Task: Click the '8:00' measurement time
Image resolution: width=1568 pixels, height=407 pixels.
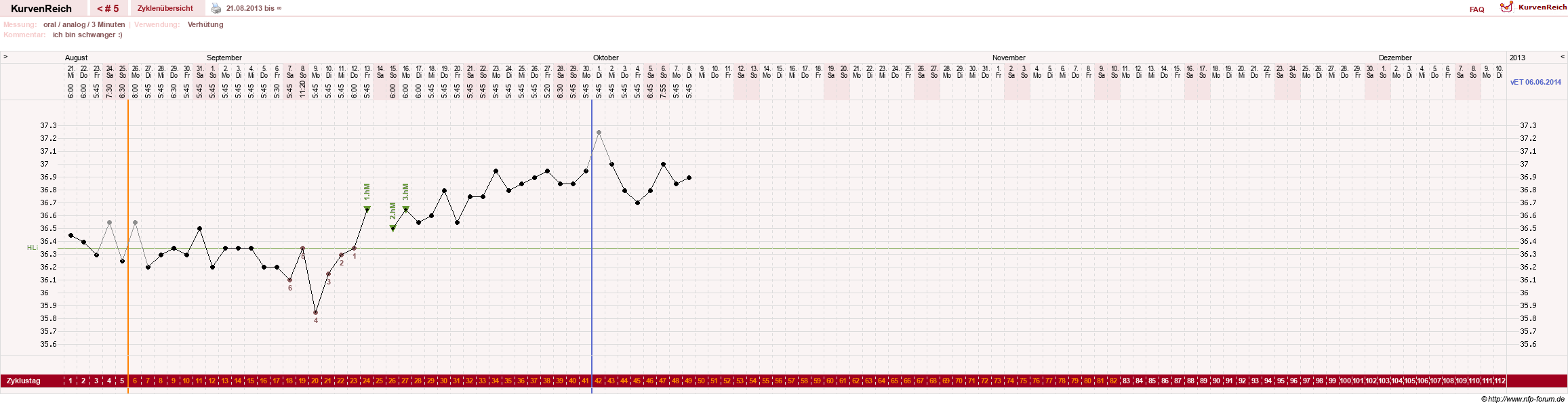Action: pos(135,91)
